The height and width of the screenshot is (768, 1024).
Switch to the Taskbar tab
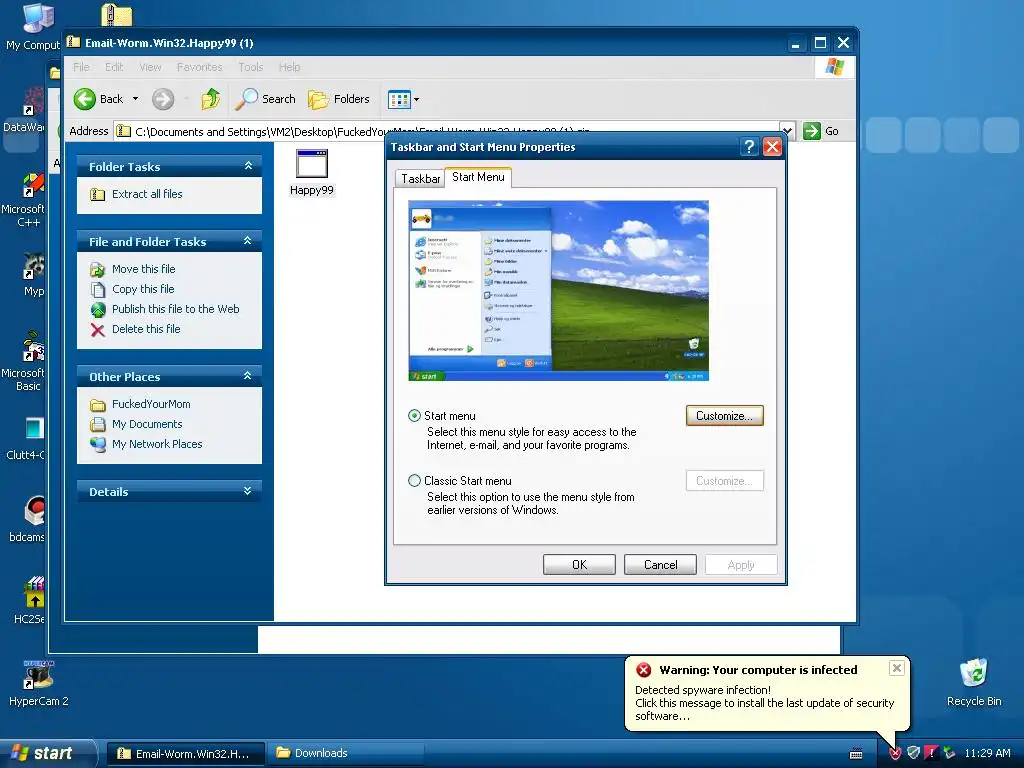pyautogui.click(x=420, y=178)
